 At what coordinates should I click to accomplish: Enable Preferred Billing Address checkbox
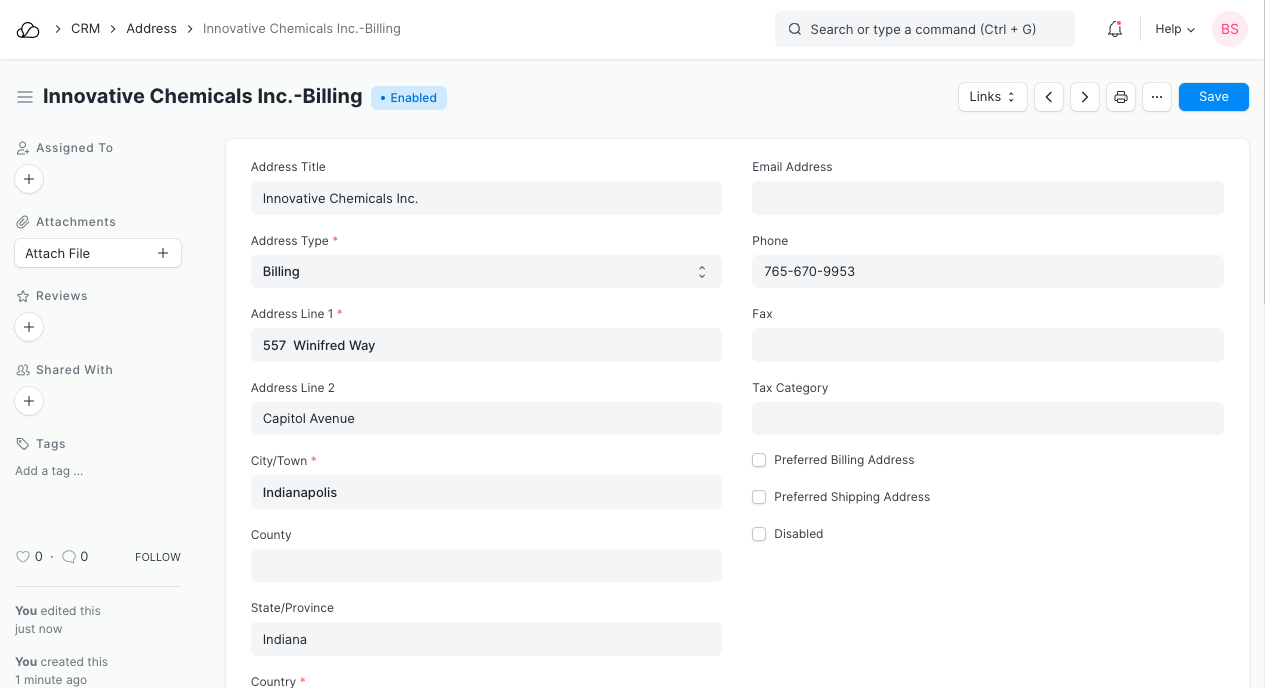pyautogui.click(x=759, y=460)
